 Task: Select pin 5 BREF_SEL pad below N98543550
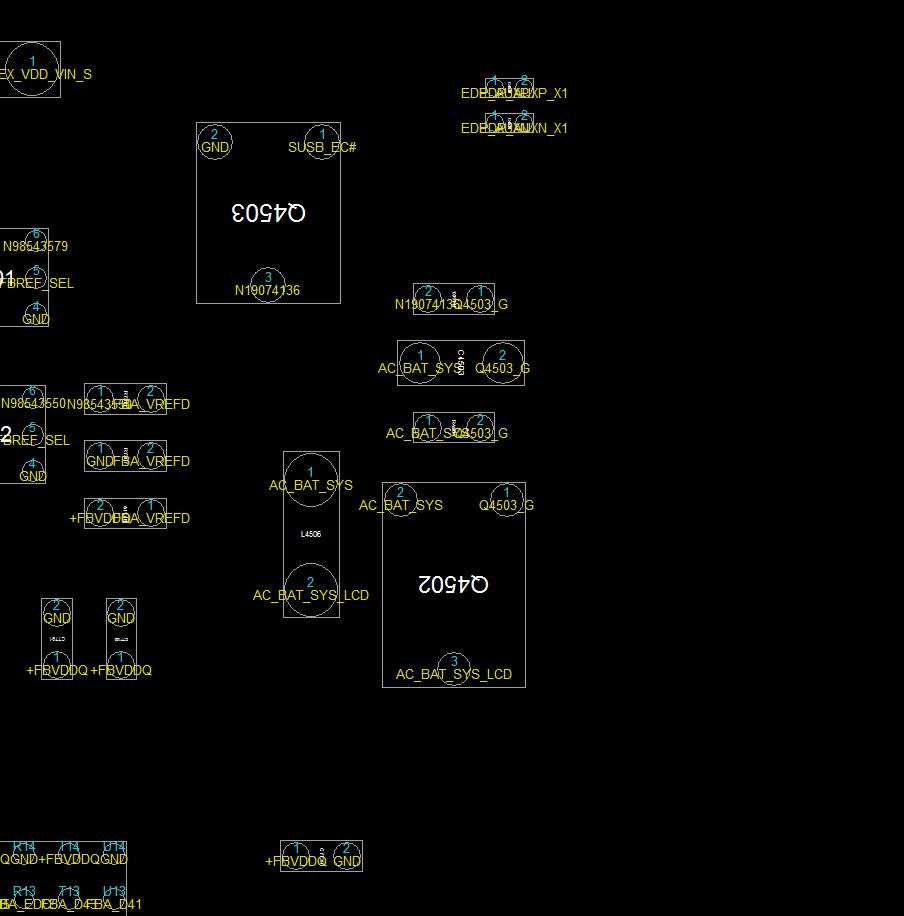pyautogui.click(x=33, y=434)
